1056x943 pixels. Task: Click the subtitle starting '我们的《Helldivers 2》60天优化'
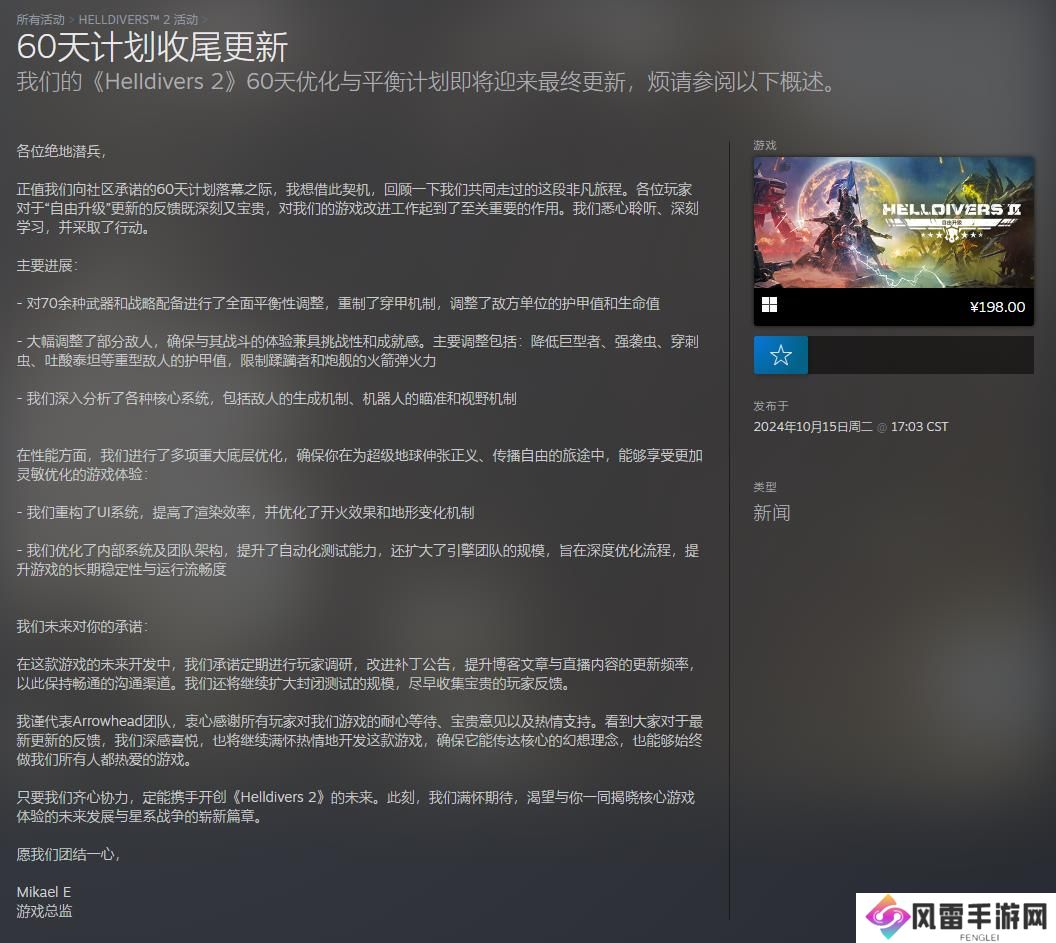426,82
